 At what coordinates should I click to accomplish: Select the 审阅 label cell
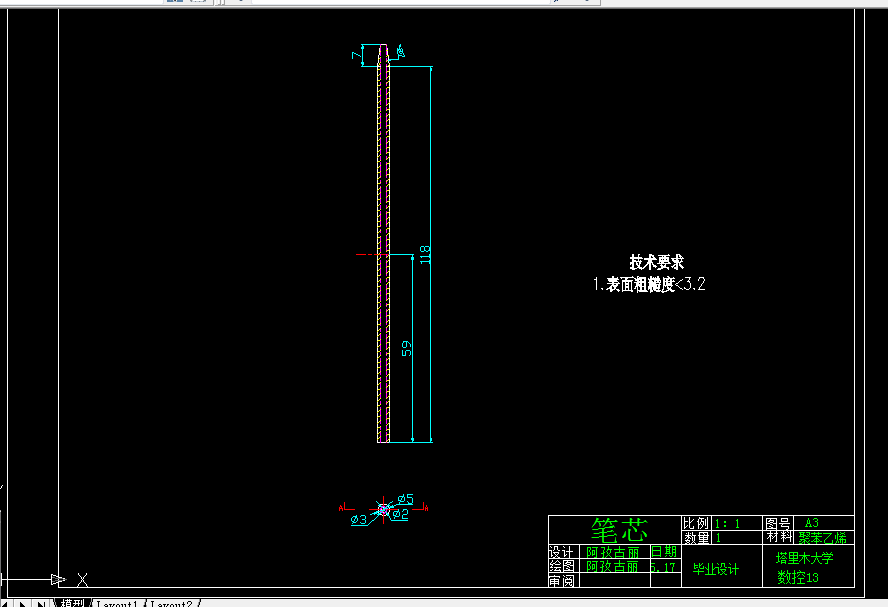[x=562, y=580]
